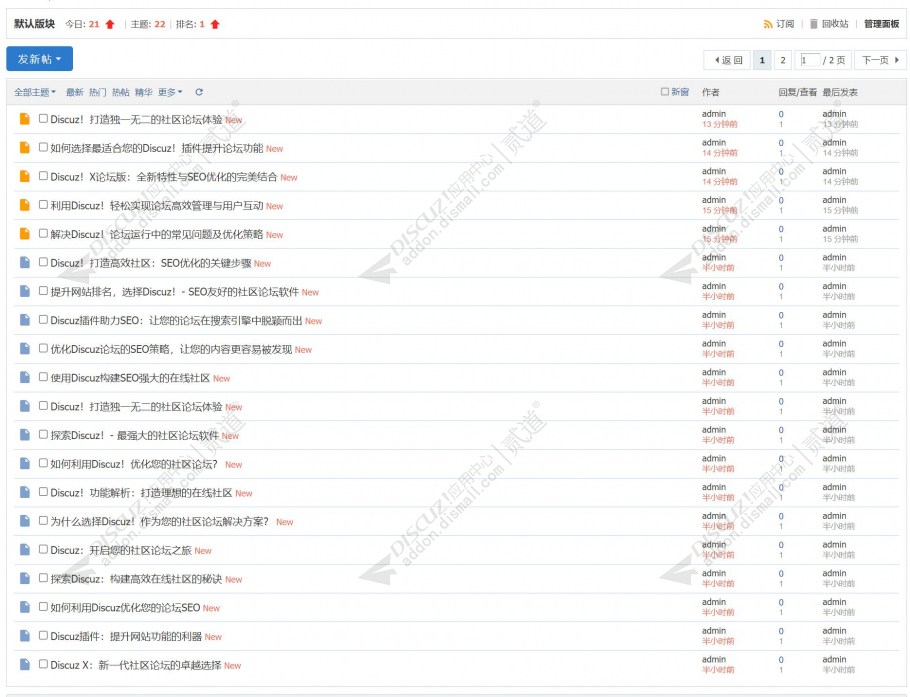This screenshot has width=910, height=697.
Task: Tick checkbox for Discuz! X论坛版 thread
Action: tap(43, 176)
